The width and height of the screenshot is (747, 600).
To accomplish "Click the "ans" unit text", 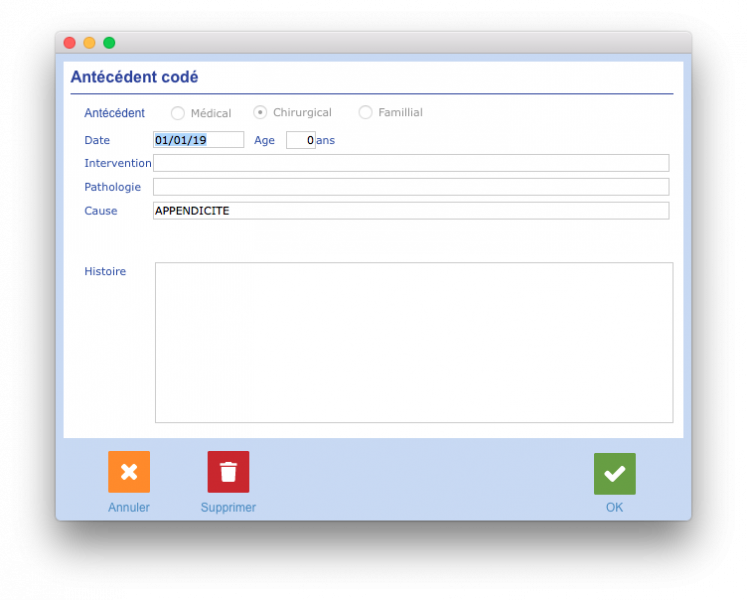I will pyautogui.click(x=325, y=140).
